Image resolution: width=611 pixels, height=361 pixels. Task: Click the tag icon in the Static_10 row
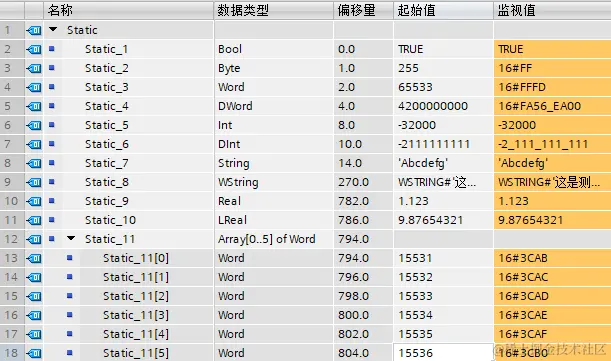click(34, 220)
